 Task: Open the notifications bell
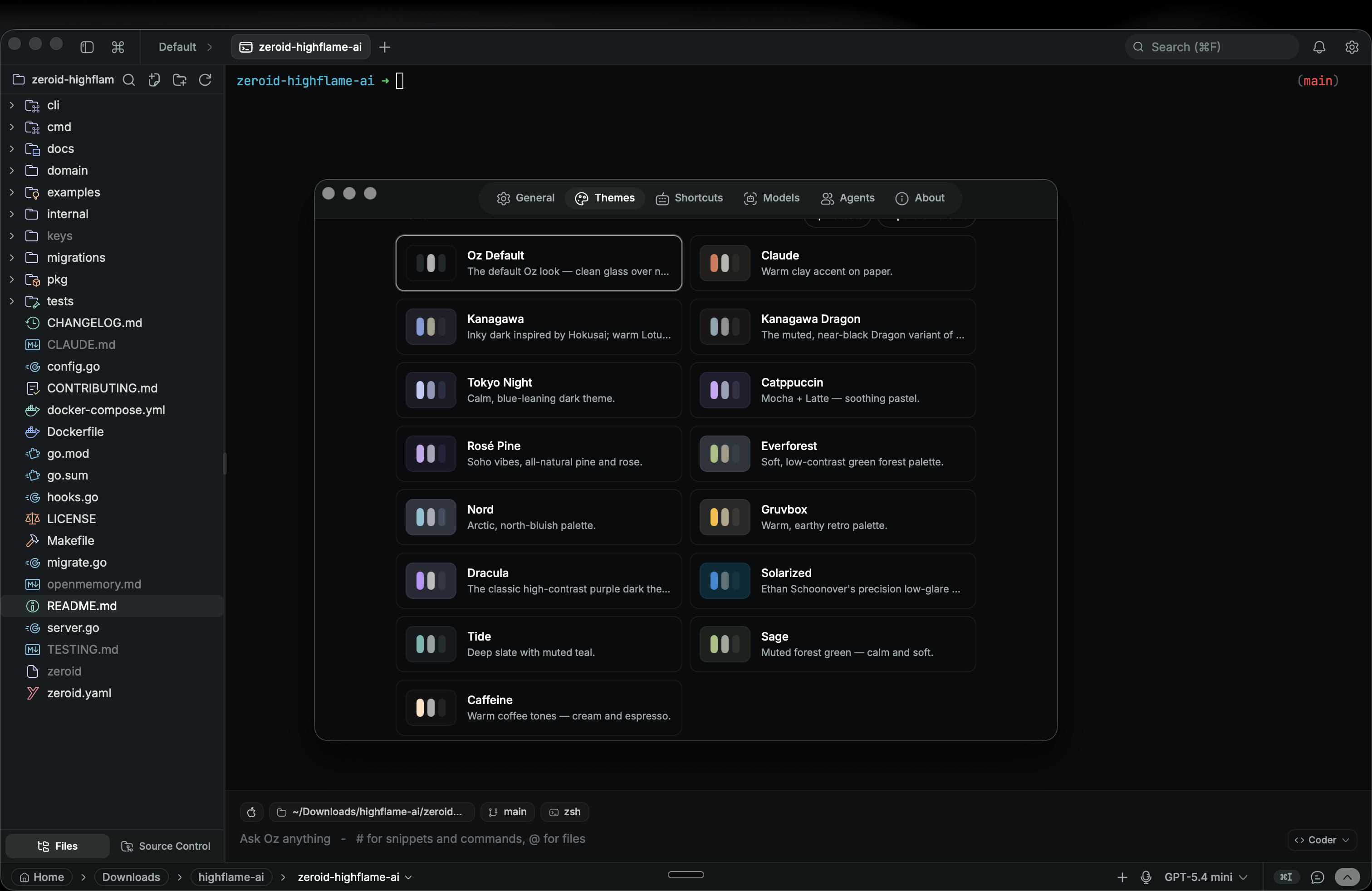tap(1319, 47)
